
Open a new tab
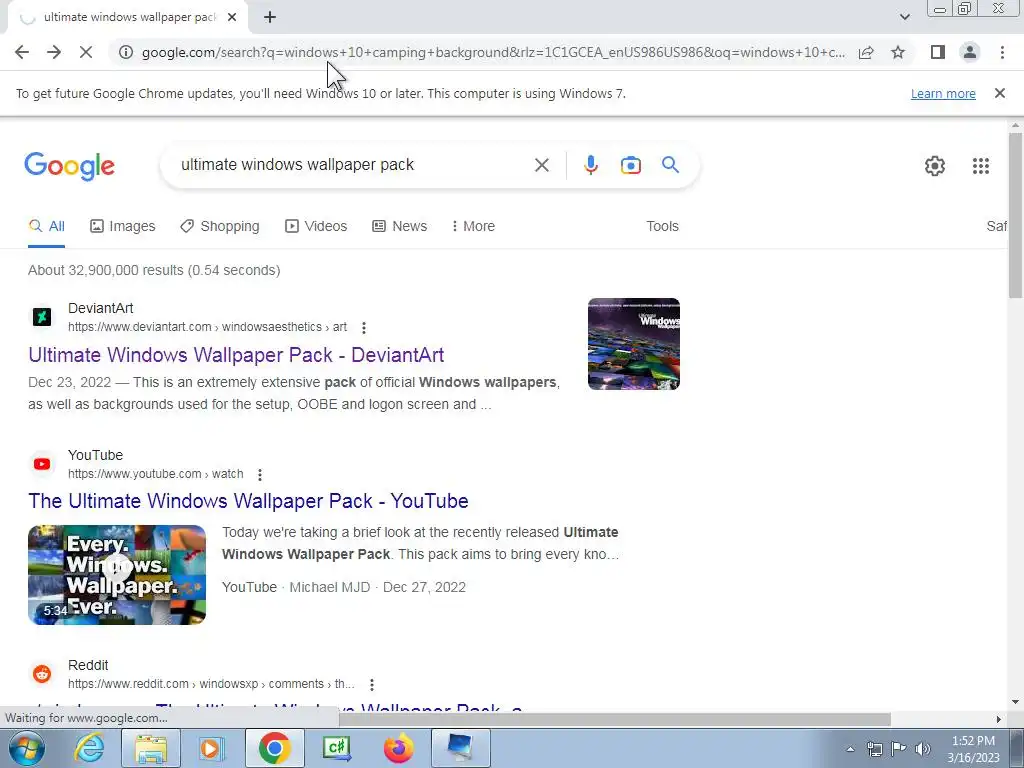[270, 17]
